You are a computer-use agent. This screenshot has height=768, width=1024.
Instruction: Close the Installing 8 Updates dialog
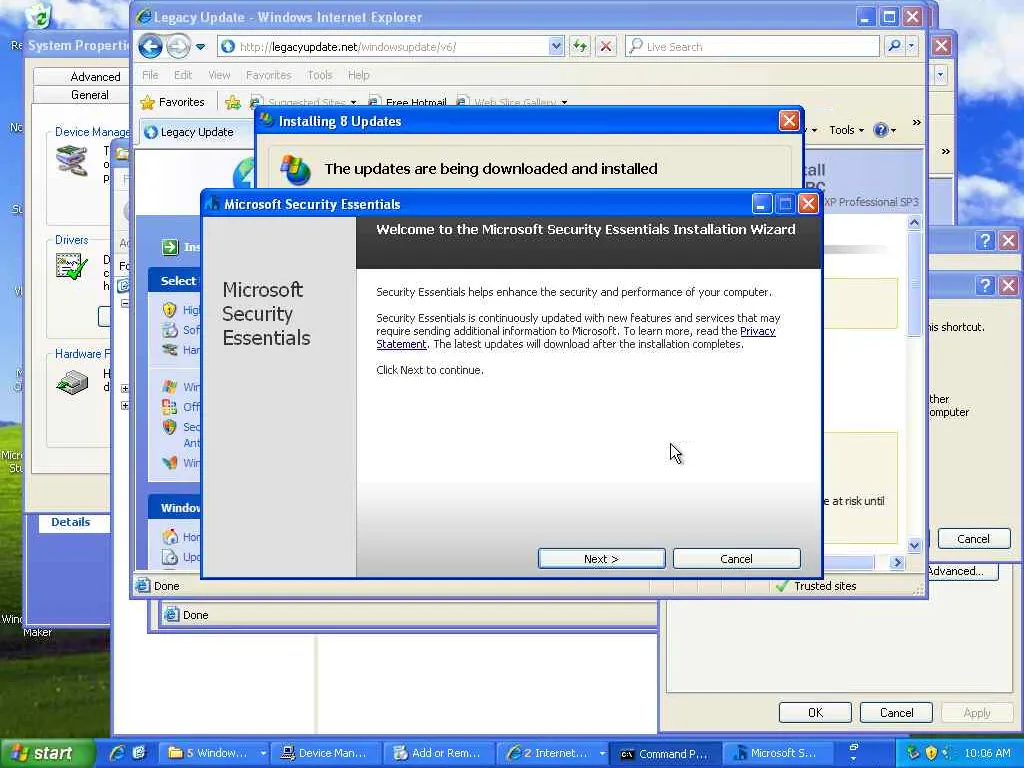tap(789, 121)
